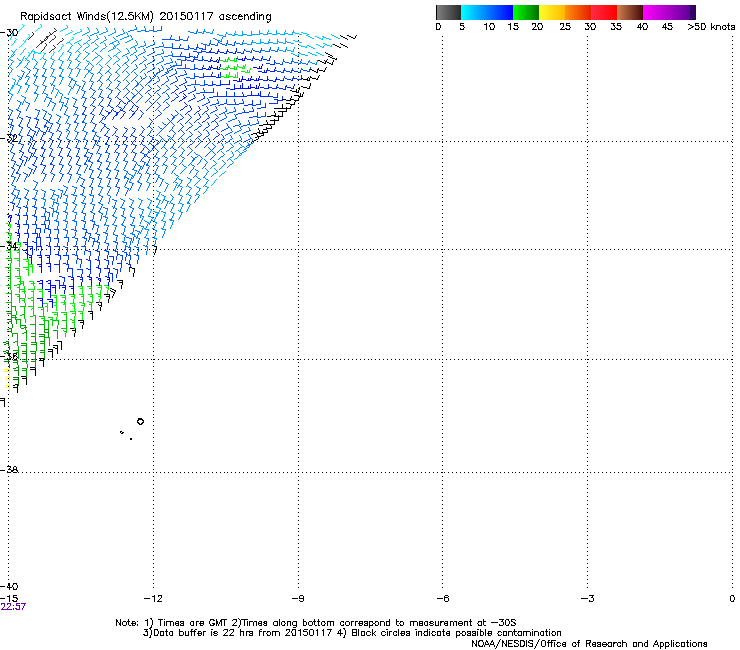740x650 pixels.
Task: Click the '-9' longitude axis label
Action: tap(298, 599)
